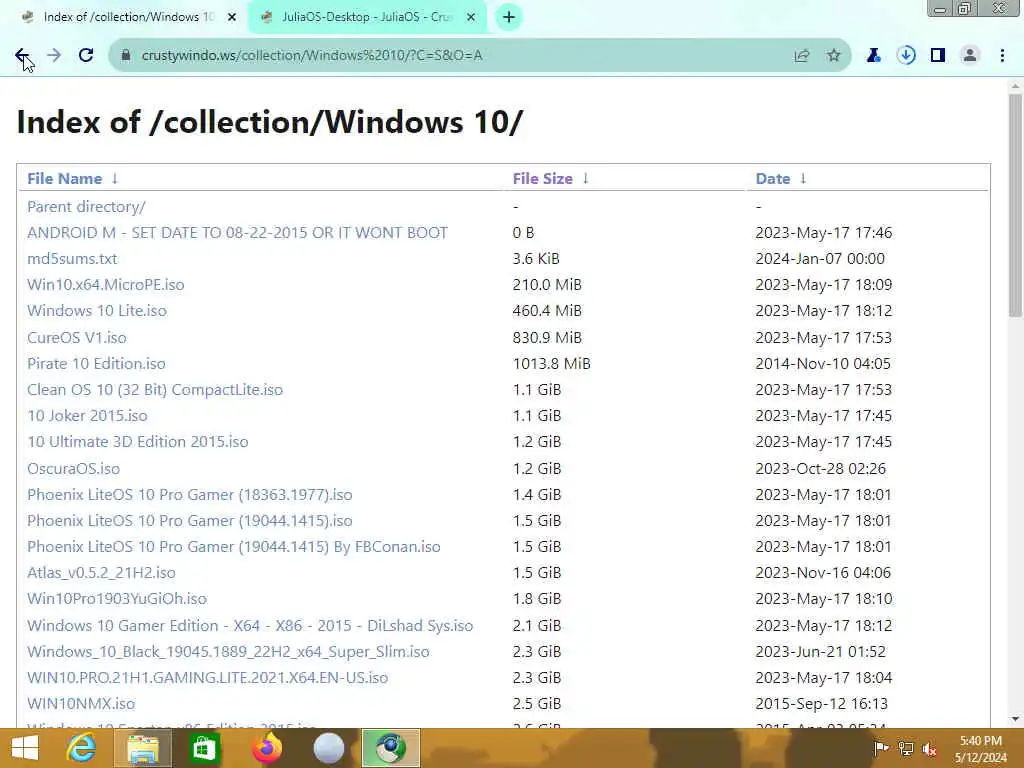Download 10 Joker 2015.iso

click(x=87, y=416)
